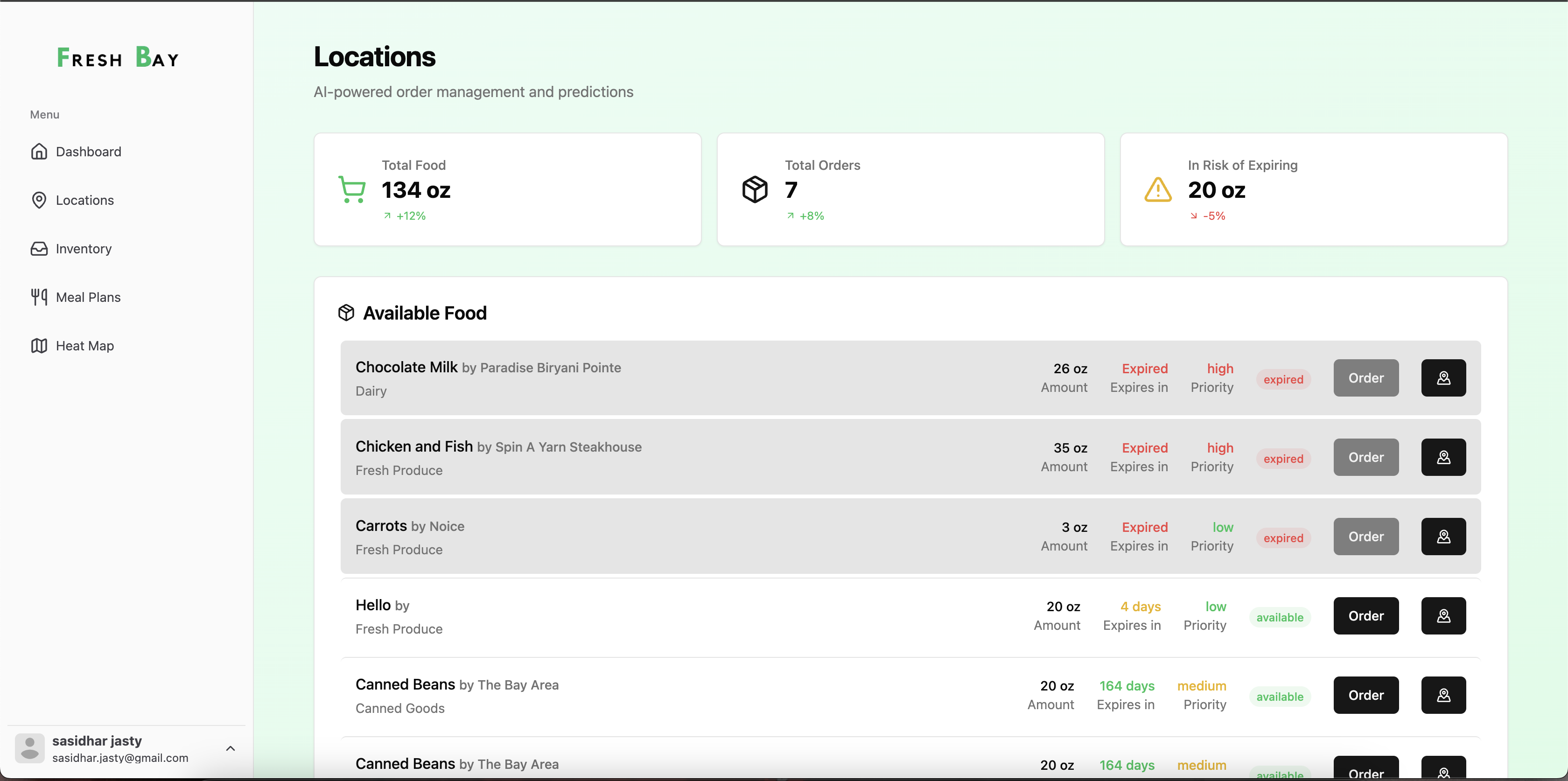Click the map pin icon for Chocolate Milk
The image size is (1568, 781).
pos(1443,378)
